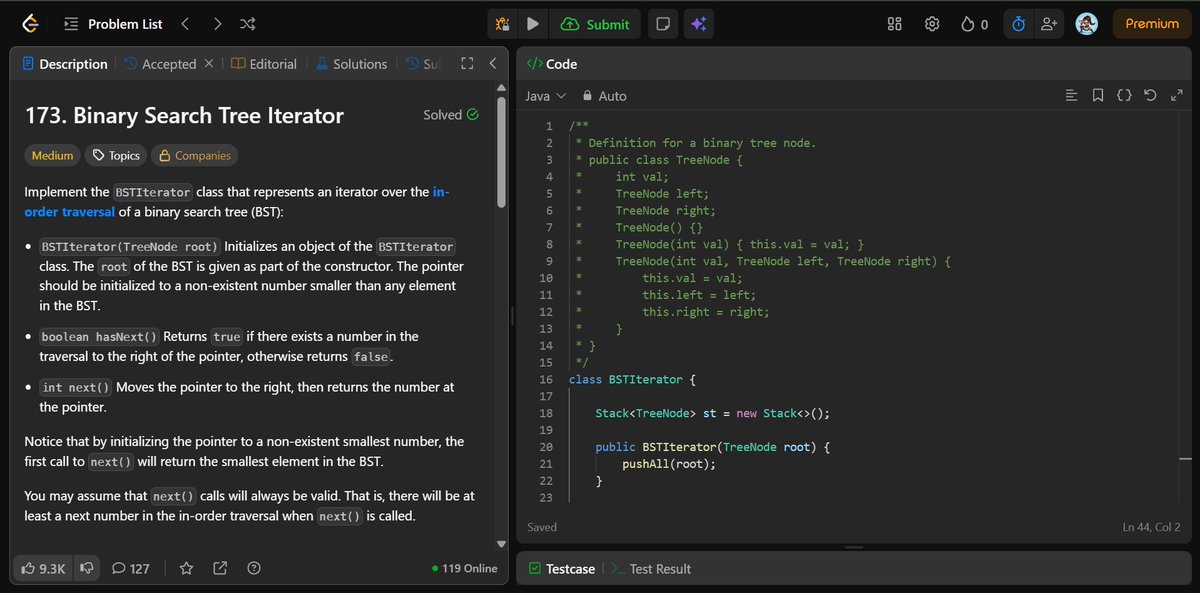Screen dimensions: 1200x593
Task: Click the Stack st declaration code line
Action: click(713, 414)
